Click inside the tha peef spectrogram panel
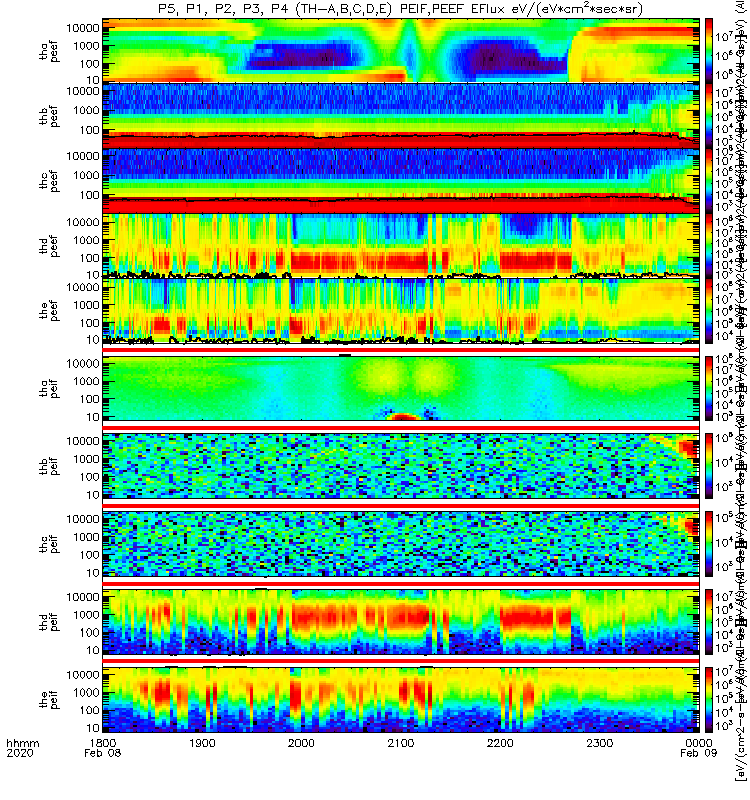The width and height of the screenshot is (750, 800). tap(401, 50)
